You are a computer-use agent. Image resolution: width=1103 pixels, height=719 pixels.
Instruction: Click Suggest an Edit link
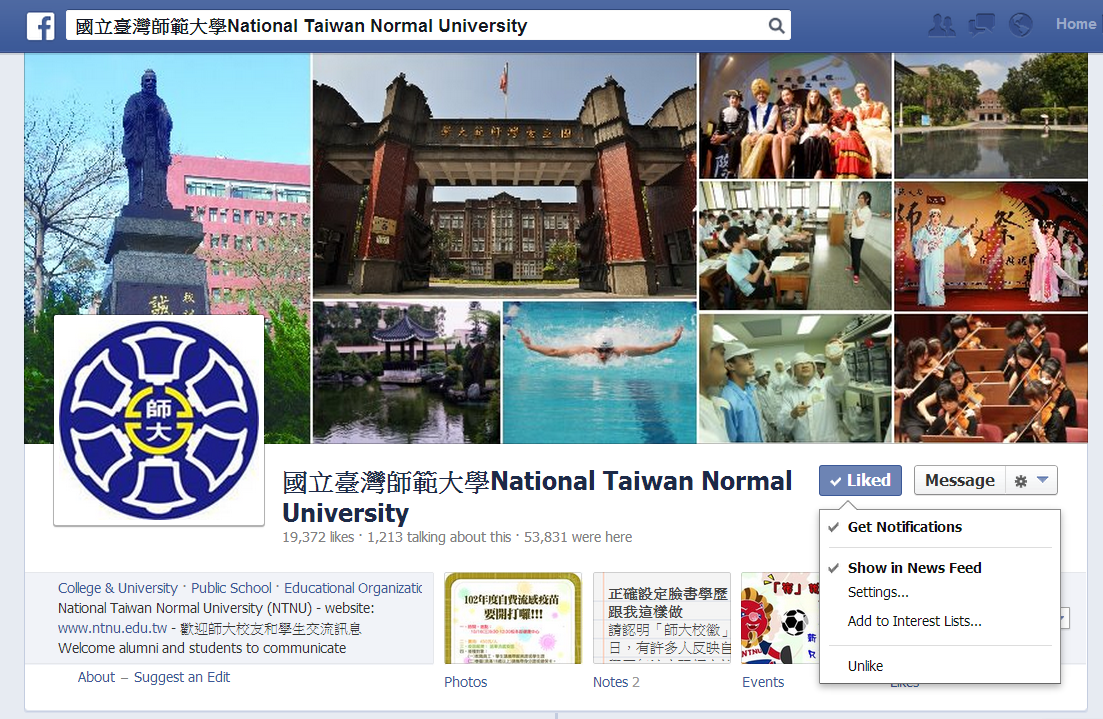[x=181, y=677]
